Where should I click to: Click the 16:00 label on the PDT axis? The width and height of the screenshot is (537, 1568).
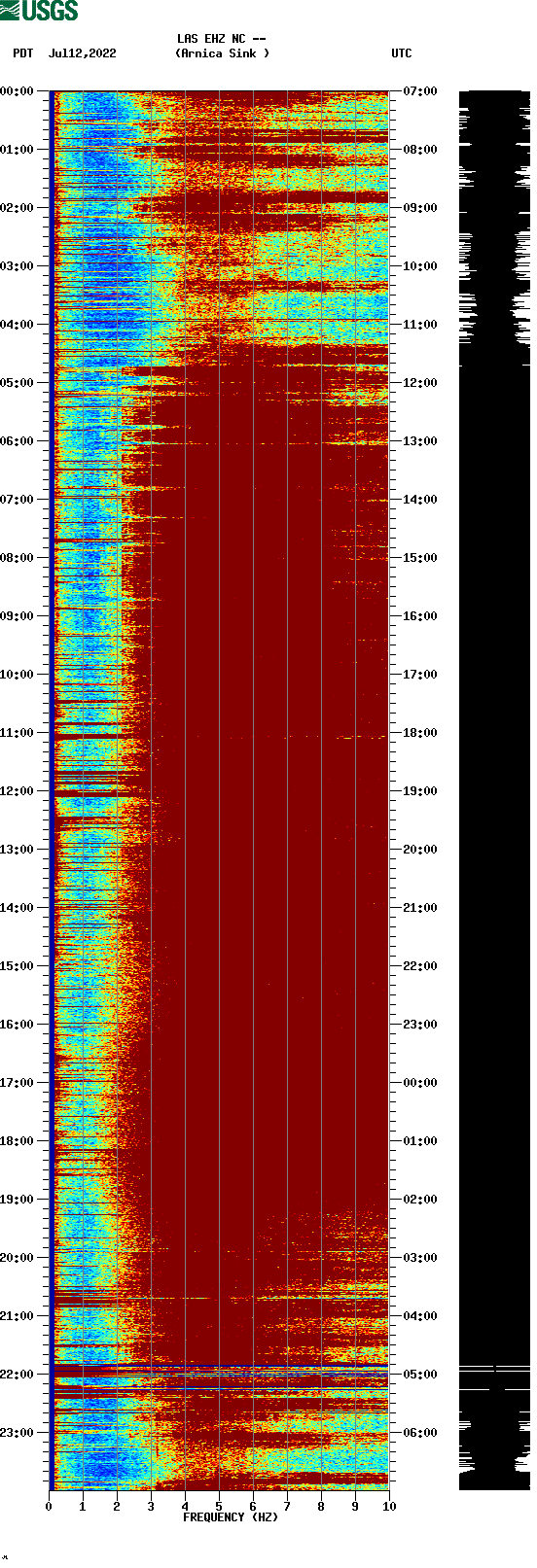[18, 1025]
